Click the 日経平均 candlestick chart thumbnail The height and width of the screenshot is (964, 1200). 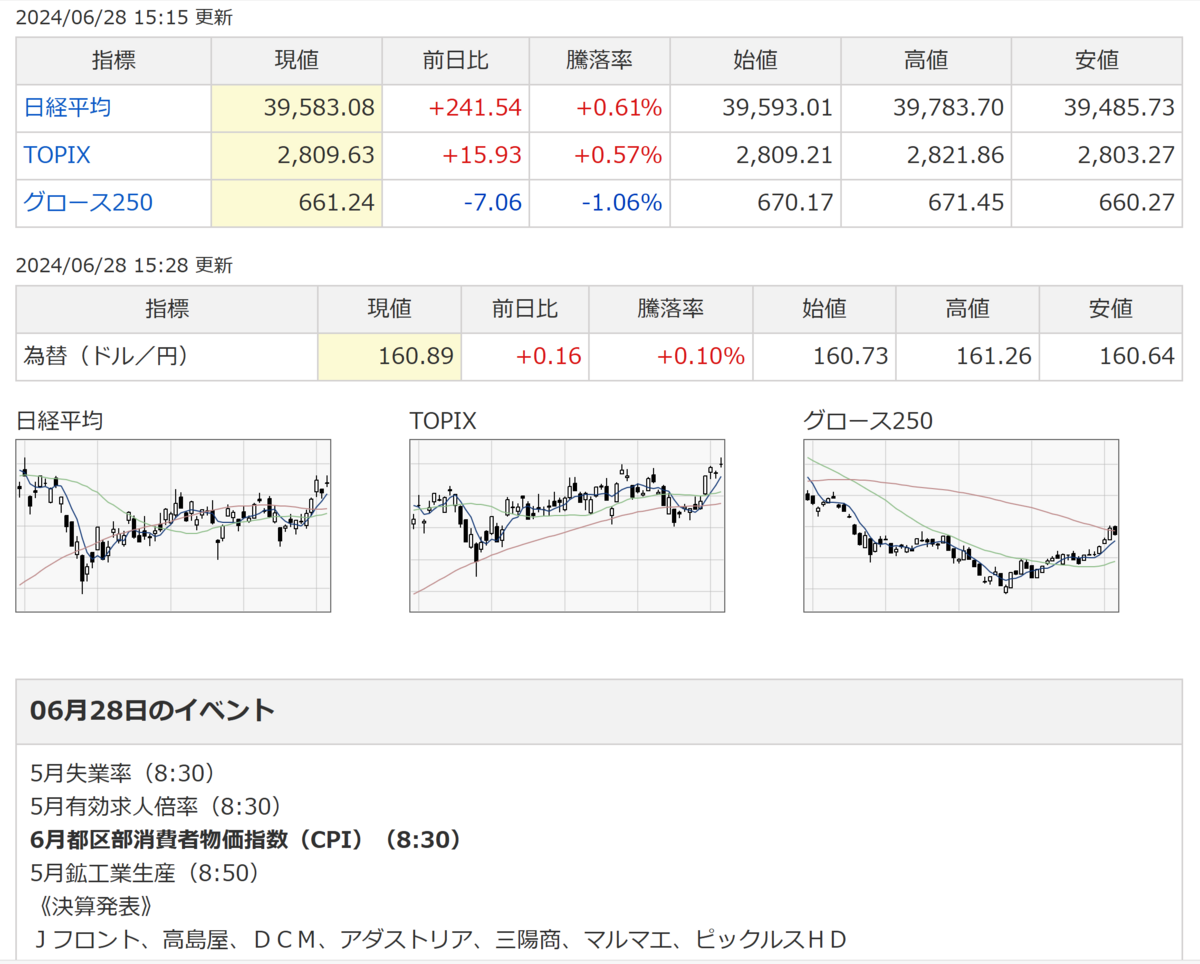tap(173, 525)
